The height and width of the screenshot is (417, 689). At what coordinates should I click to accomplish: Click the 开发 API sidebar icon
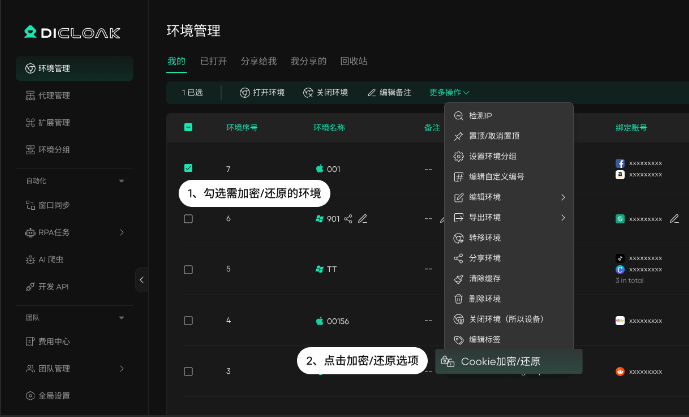coord(30,287)
